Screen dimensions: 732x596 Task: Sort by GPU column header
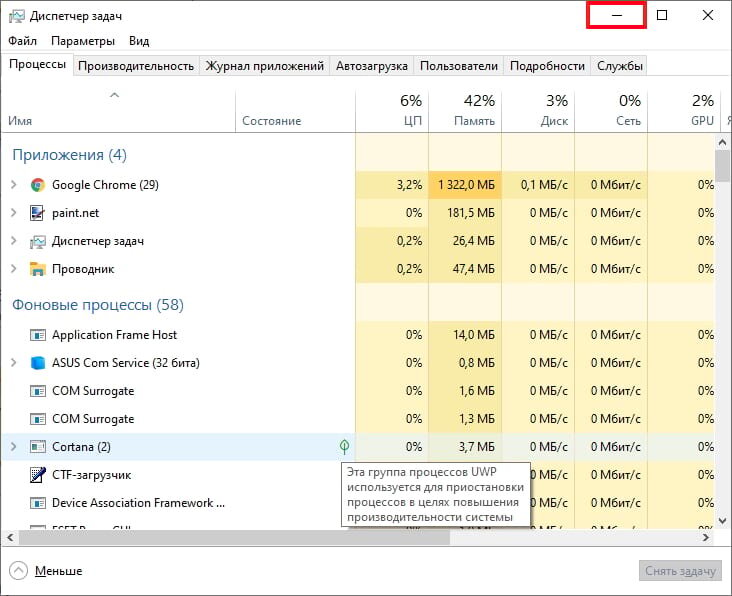[x=684, y=112]
